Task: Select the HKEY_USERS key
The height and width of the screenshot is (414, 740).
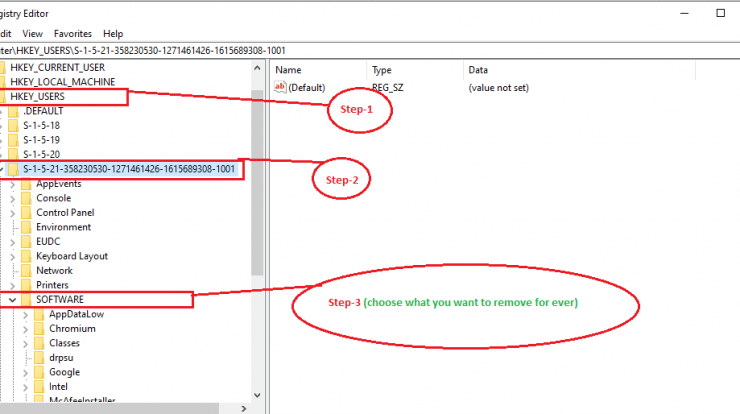Action: coord(37,96)
